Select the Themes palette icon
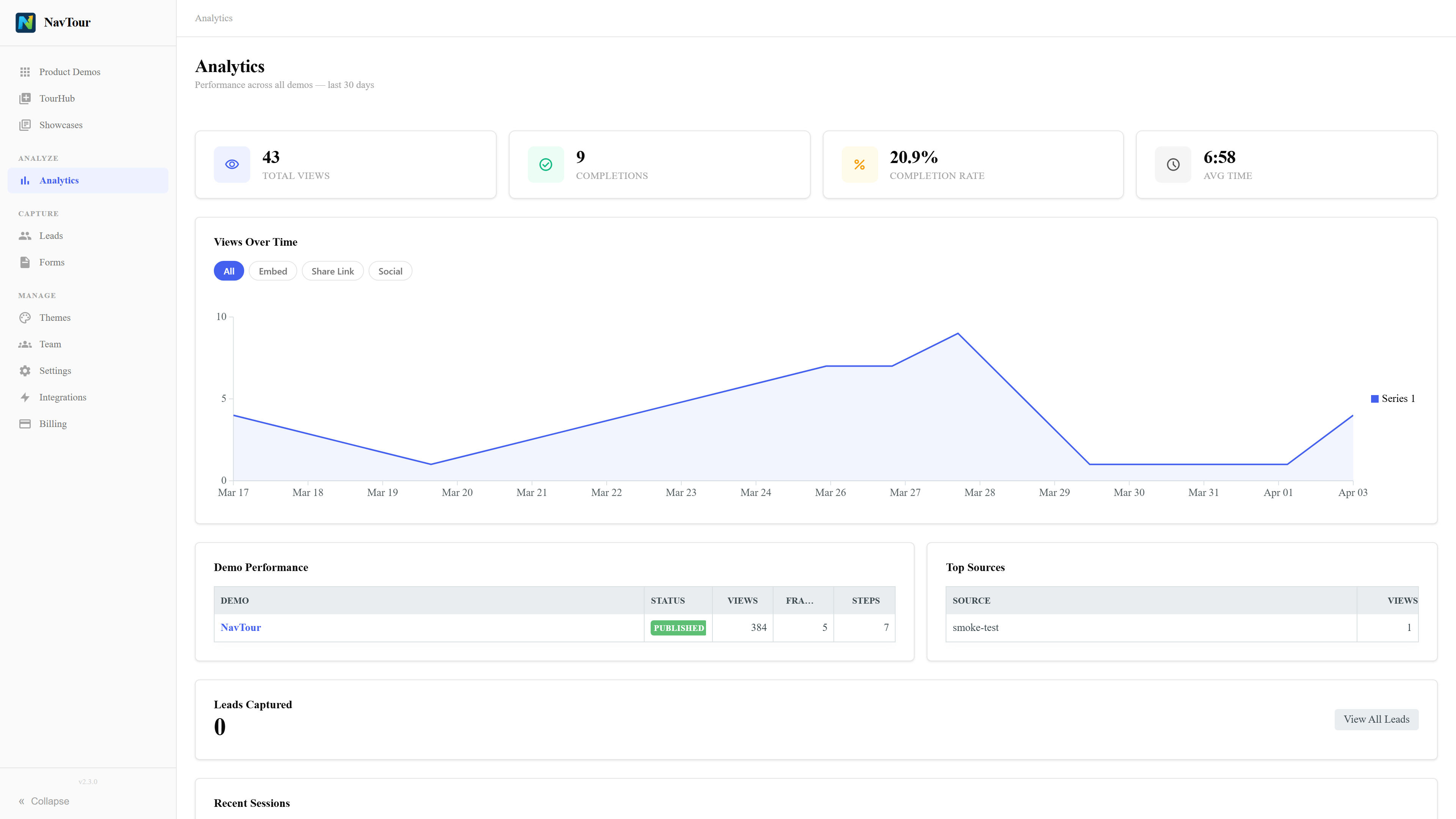 [26, 318]
